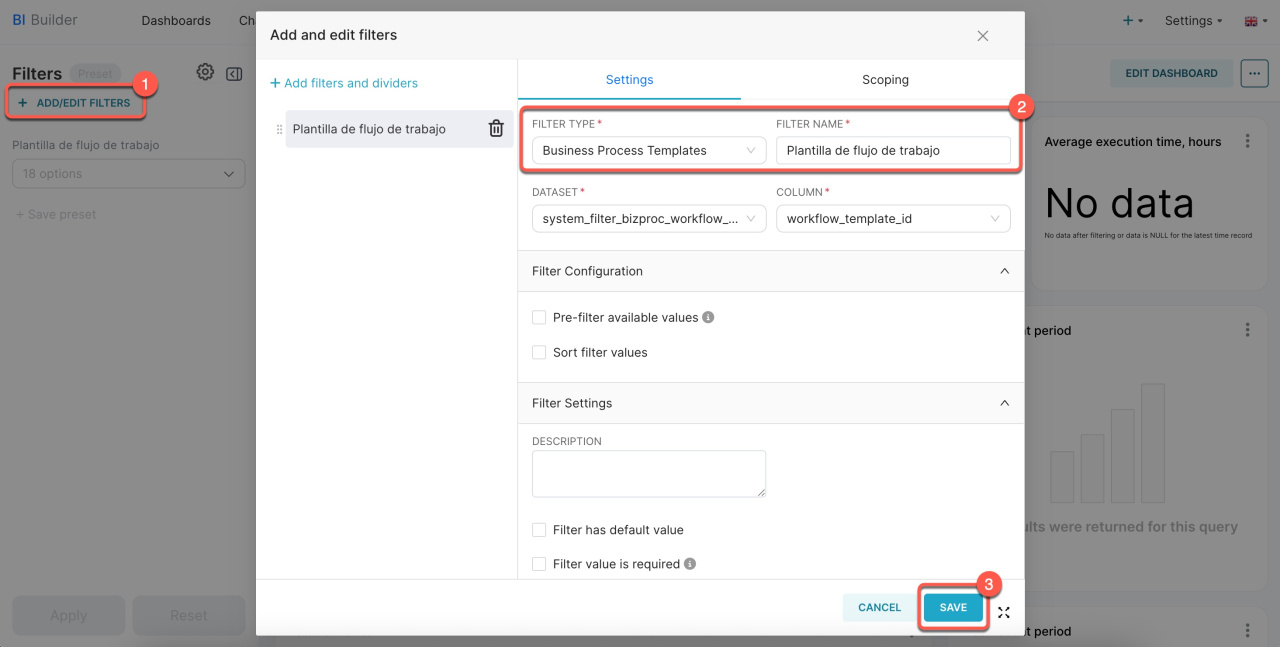1280x647 pixels.
Task: Select the Settings tab
Action: click(x=629, y=80)
